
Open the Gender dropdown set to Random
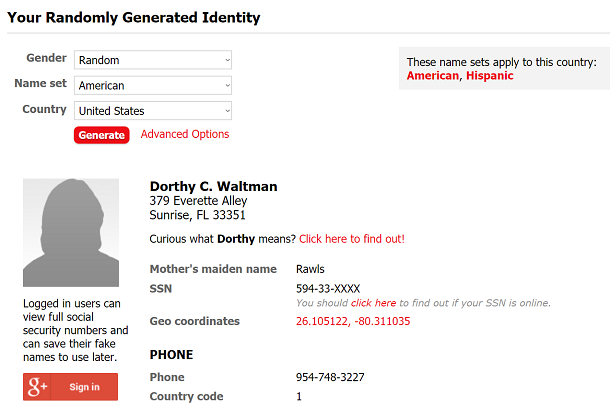click(x=153, y=60)
